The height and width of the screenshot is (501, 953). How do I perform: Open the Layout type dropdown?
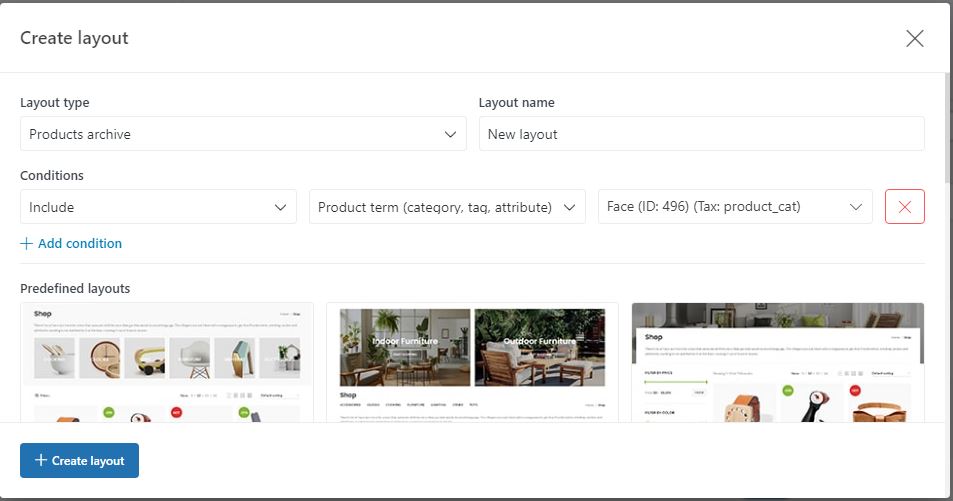(x=243, y=134)
